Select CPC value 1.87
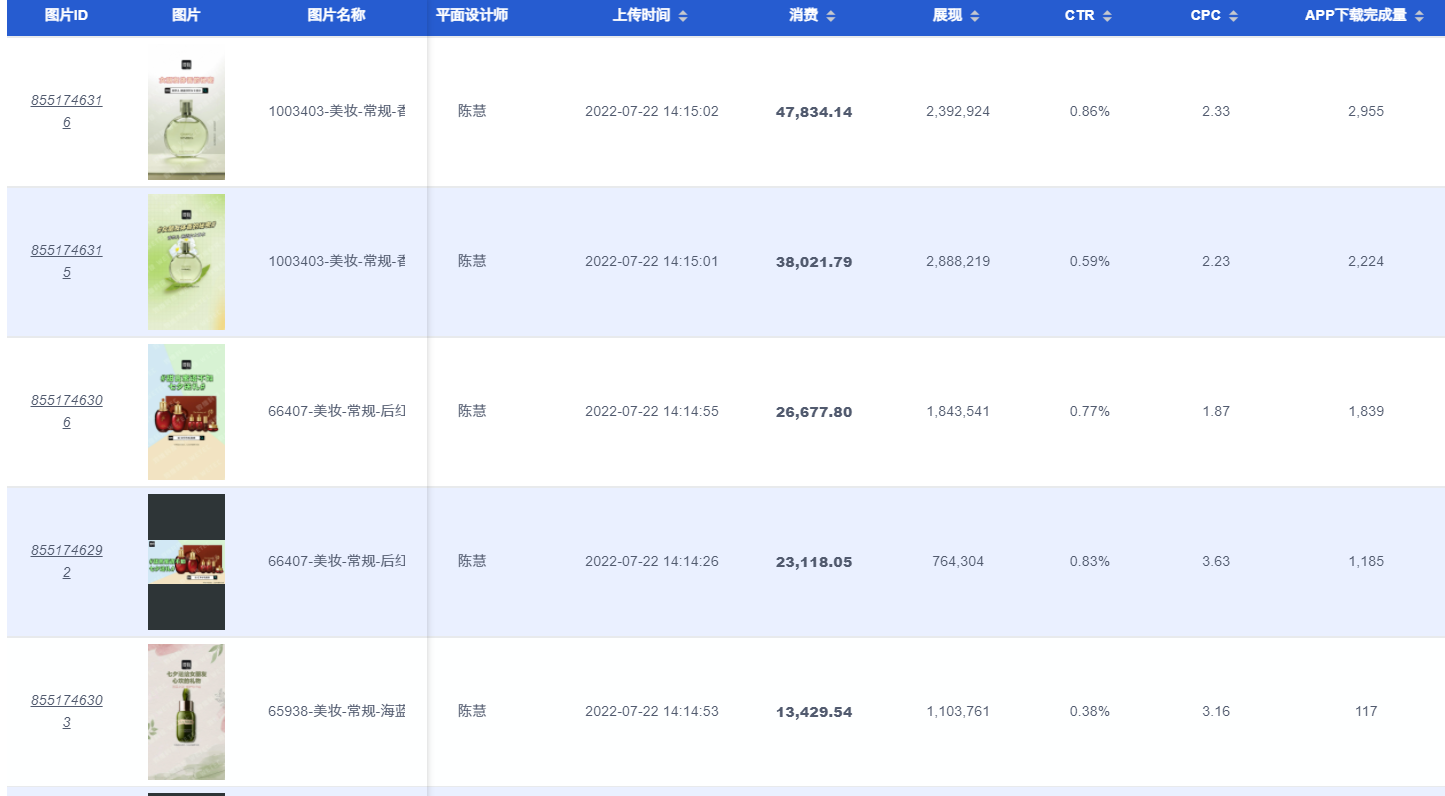The width and height of the screenshot is (1445, 796). (1216, 411)
